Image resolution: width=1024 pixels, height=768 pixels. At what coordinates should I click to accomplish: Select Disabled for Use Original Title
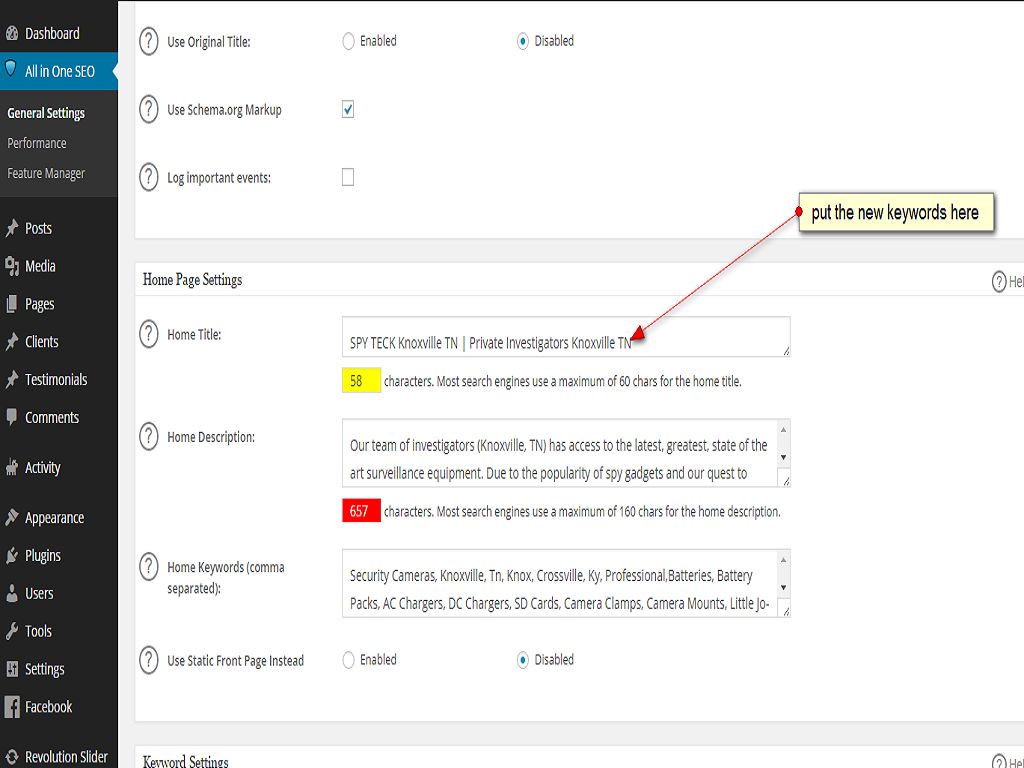(x=522, y=41)
